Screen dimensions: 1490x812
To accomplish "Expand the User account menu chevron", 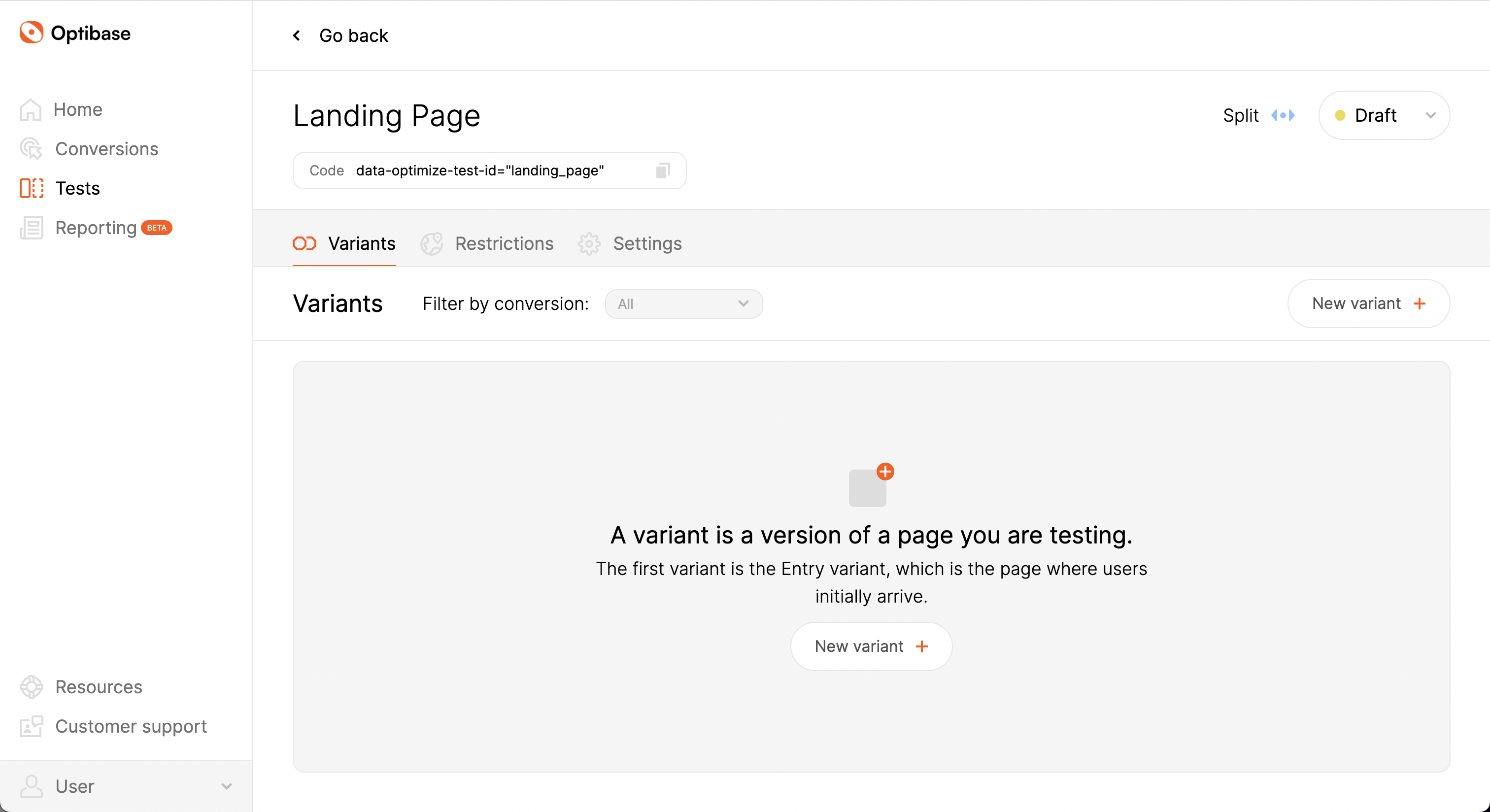I will [227, 786].
